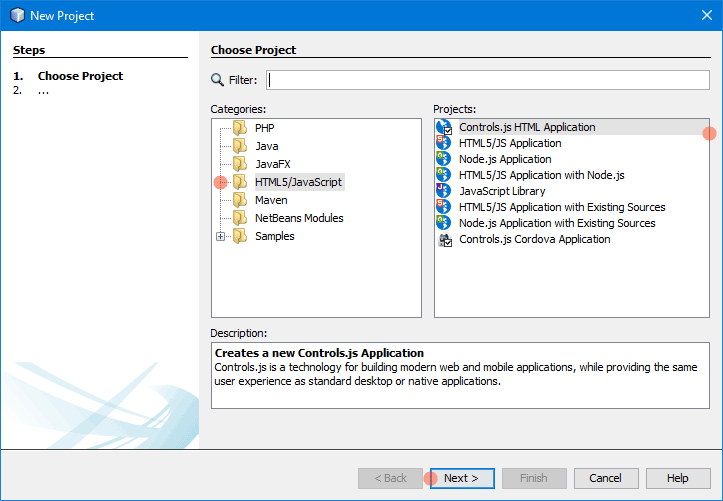The width and height of the screenshot is (723, 501).
Task: Click the Maven category folder icon
Action: 240,200
